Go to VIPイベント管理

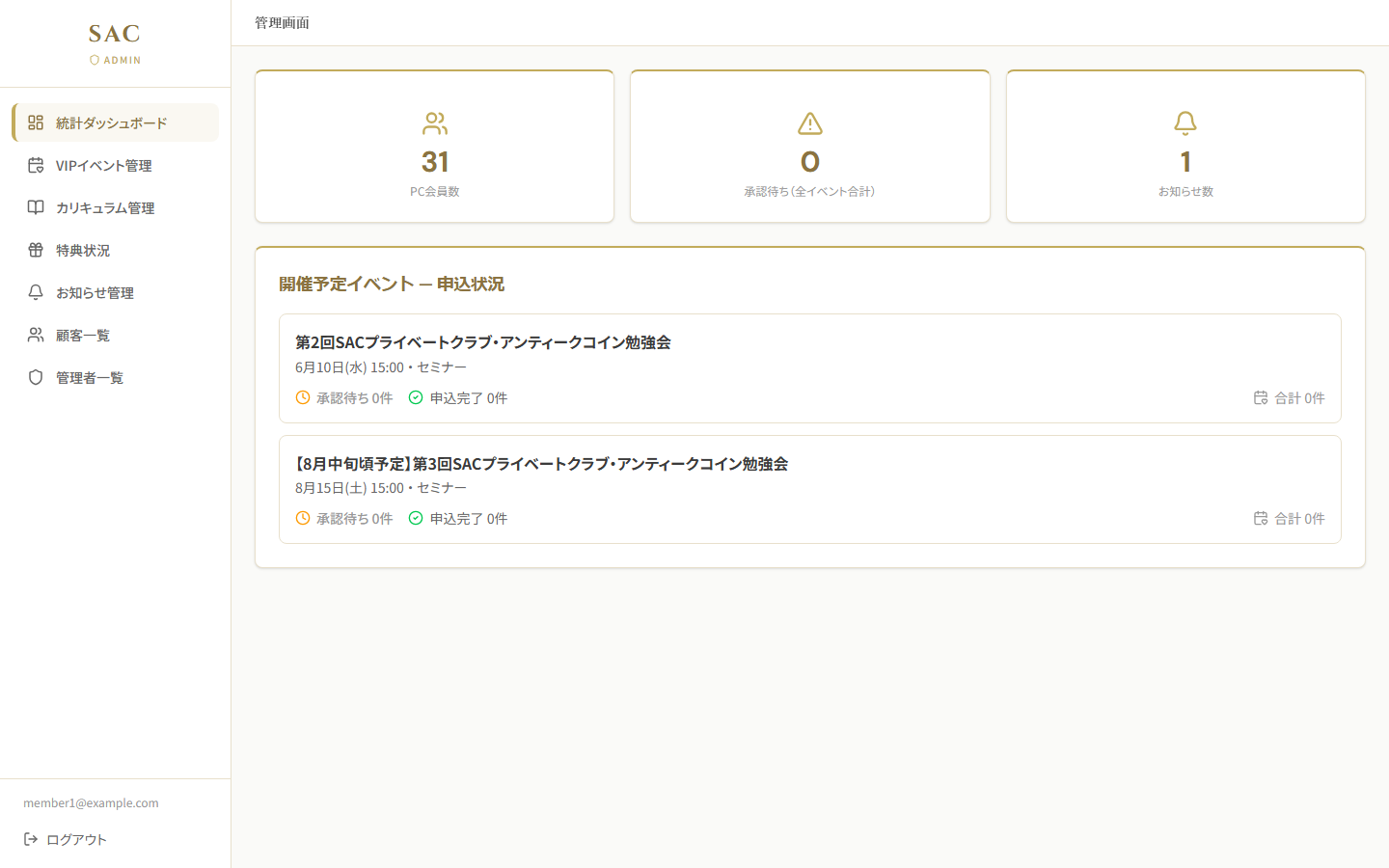click(115, 165)
